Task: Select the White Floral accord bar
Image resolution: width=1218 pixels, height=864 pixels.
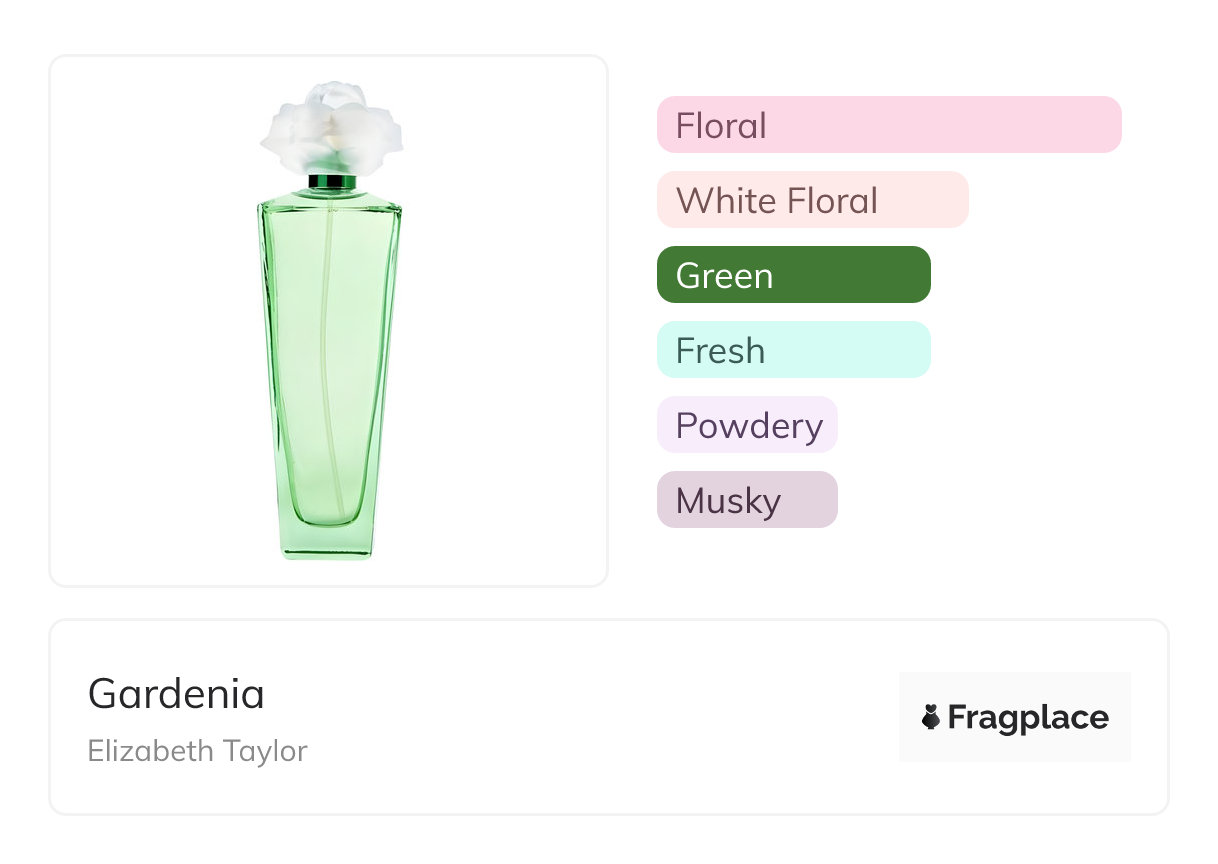Action: tap(812, 200)
